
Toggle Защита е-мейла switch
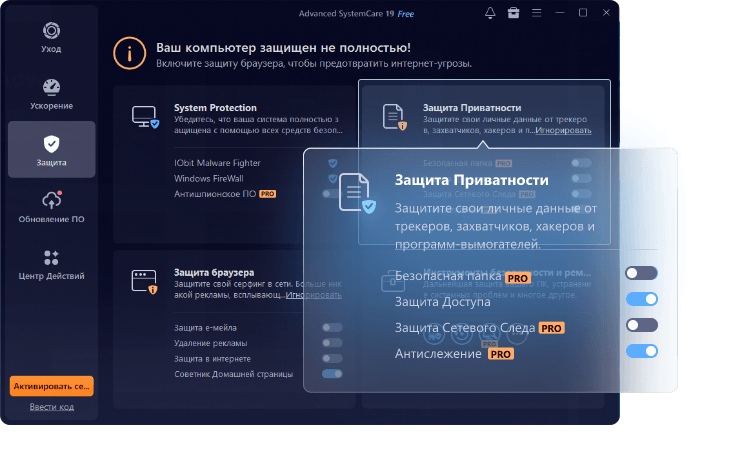coord(332,328)
